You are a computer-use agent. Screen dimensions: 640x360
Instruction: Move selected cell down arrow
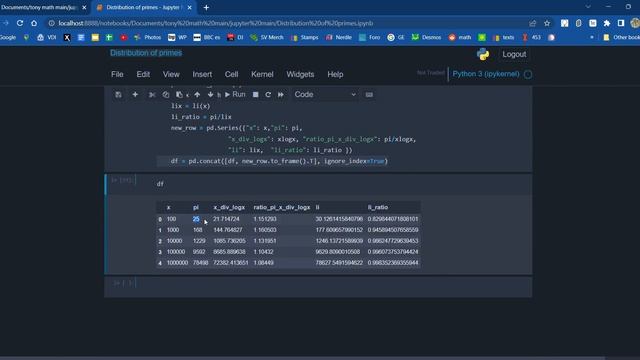click(x=210, y=95)
